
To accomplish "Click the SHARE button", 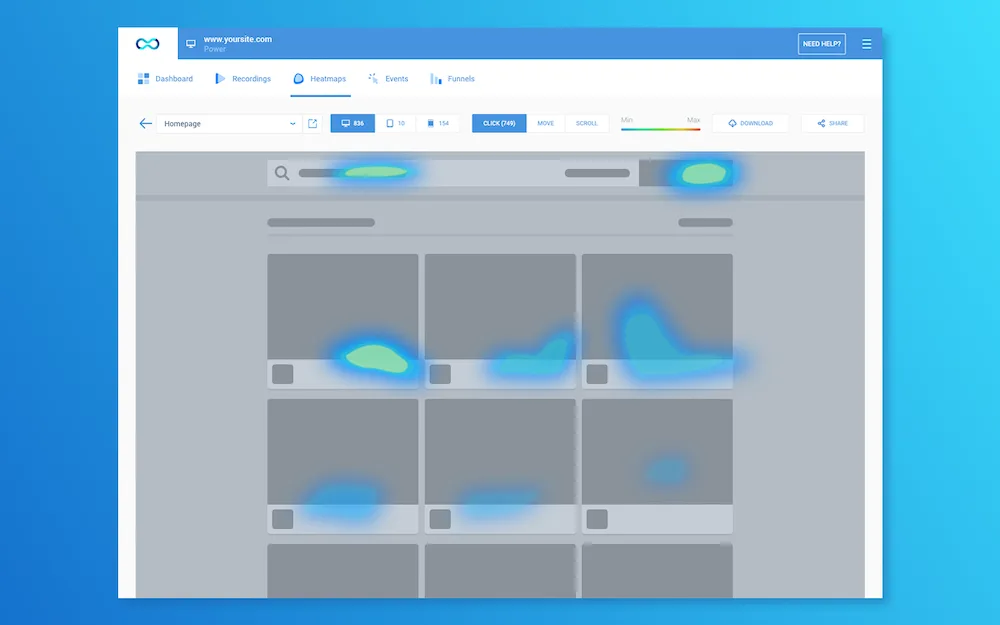I will tap(832, 123).
